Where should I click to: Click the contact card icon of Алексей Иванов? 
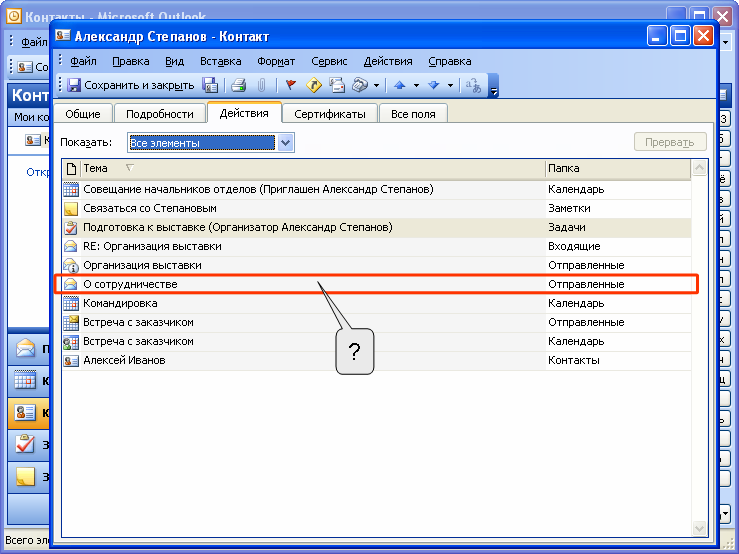(71, 361)
